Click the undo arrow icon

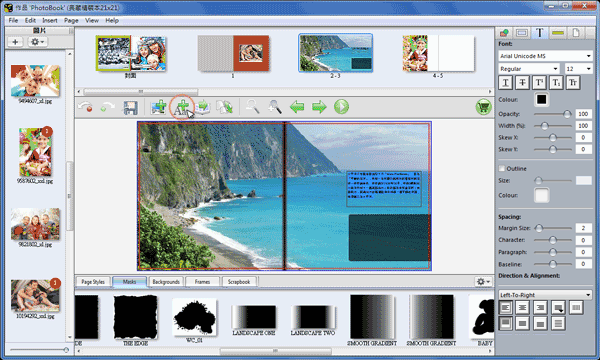pos(85,107)
